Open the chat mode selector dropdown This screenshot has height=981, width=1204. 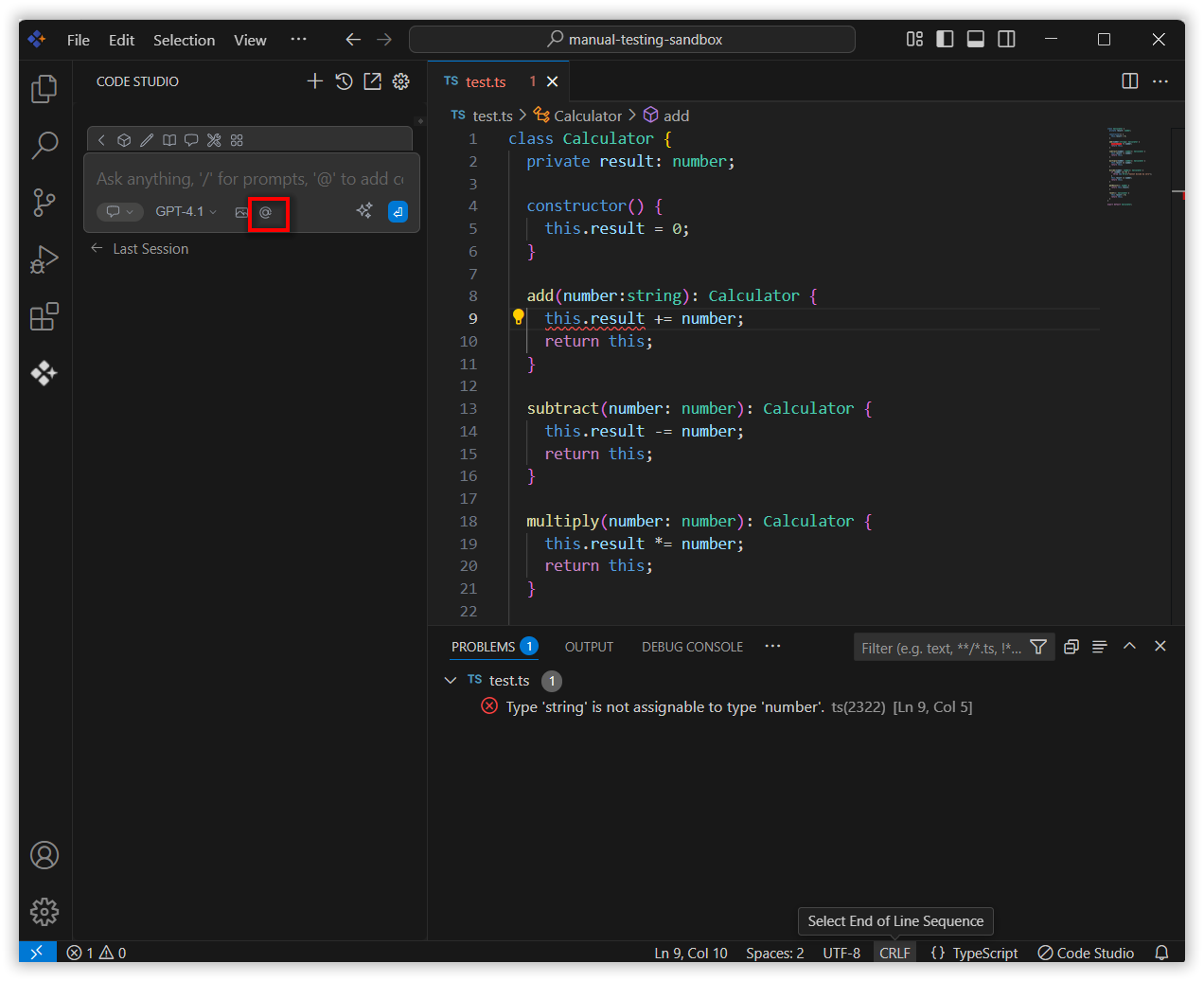[x=119, y=211]
